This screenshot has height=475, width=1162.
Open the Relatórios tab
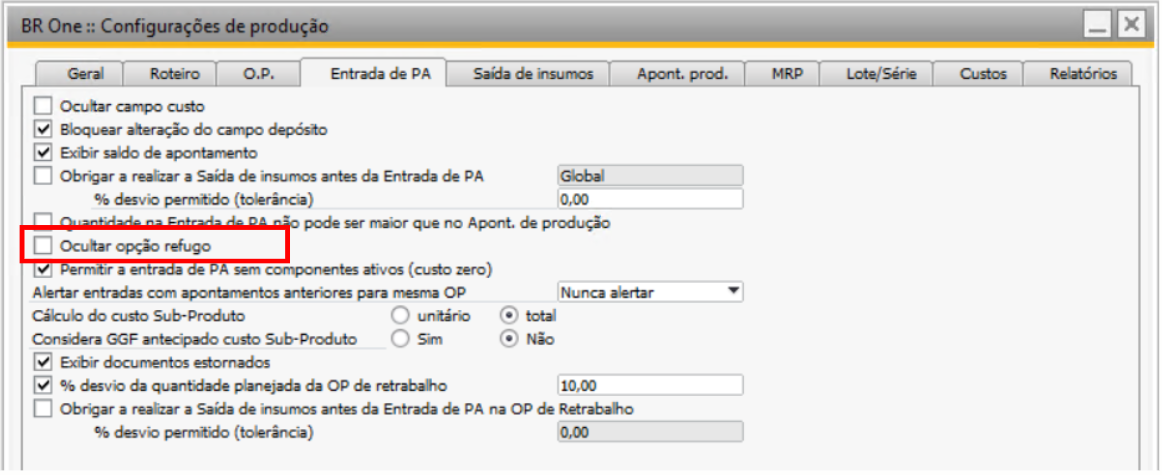point(1082,74)
